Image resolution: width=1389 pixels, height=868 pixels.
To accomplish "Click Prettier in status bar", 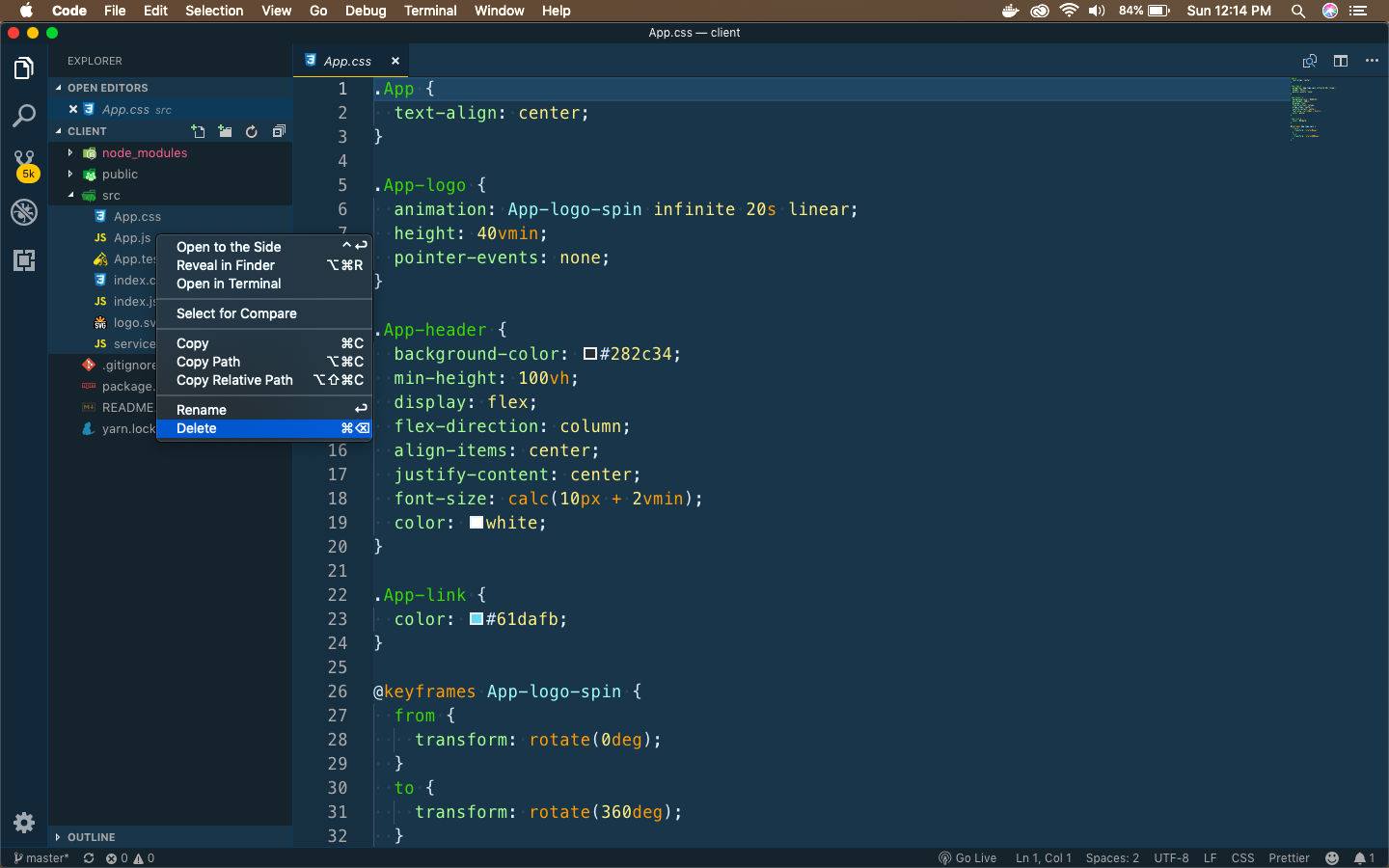I will [x=1289, y=857].
